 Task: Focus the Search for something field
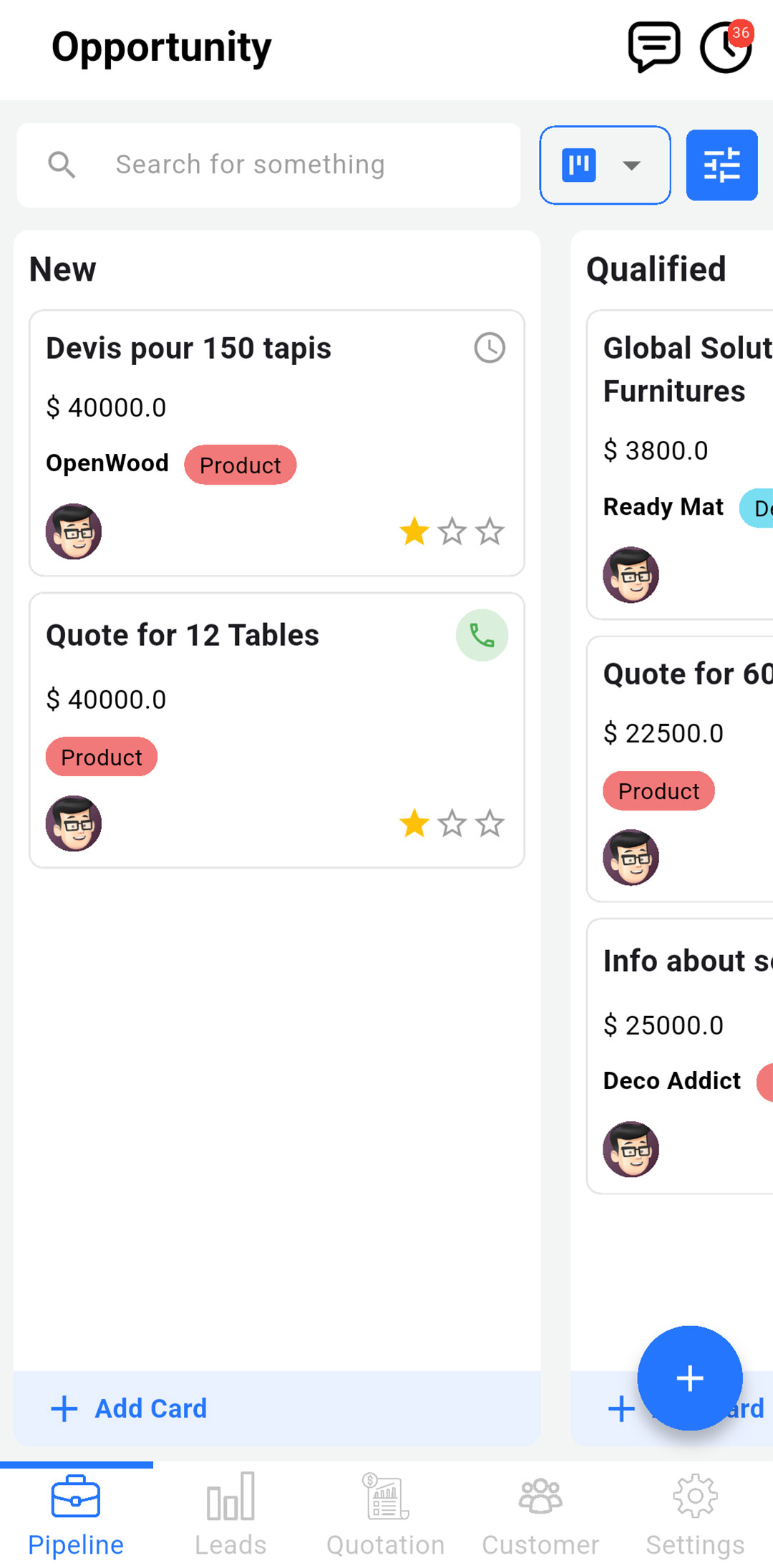268,165
